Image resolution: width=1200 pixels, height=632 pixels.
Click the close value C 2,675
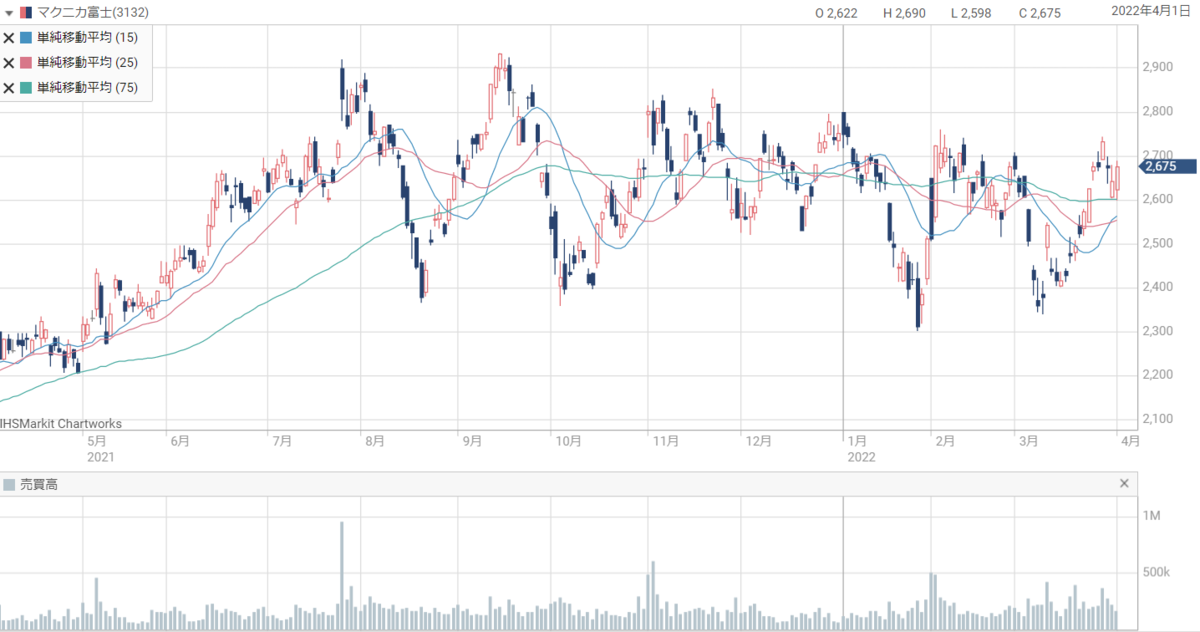(1039, 13)
